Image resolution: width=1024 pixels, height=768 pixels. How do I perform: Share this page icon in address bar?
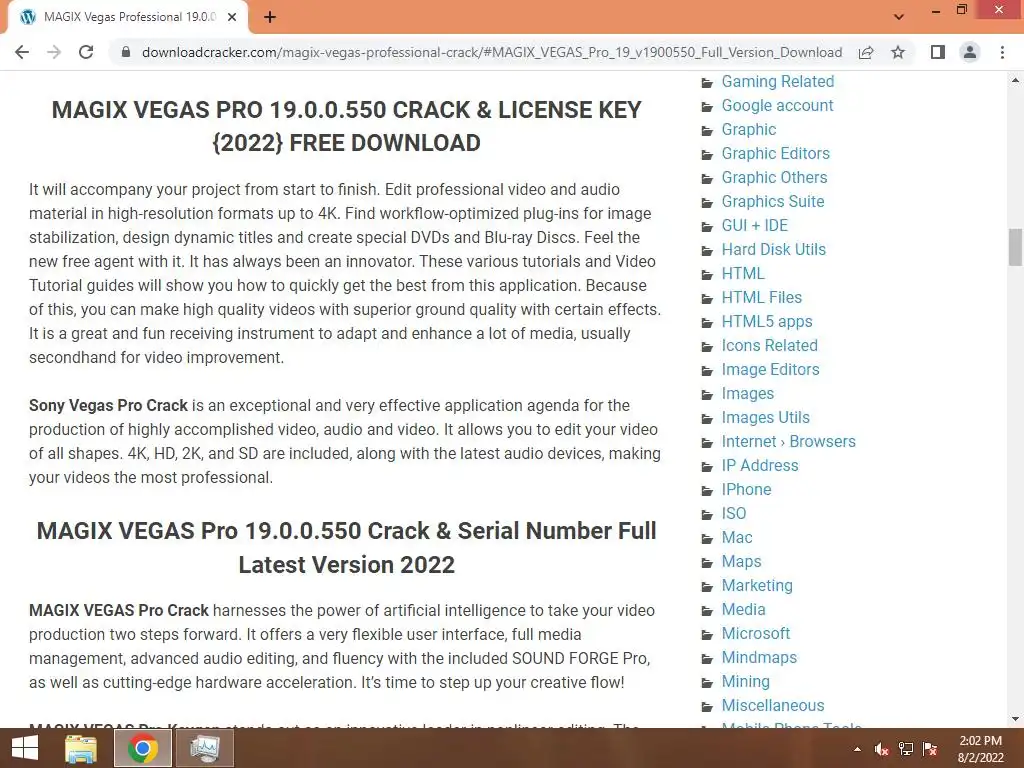(x=866, y=52)
